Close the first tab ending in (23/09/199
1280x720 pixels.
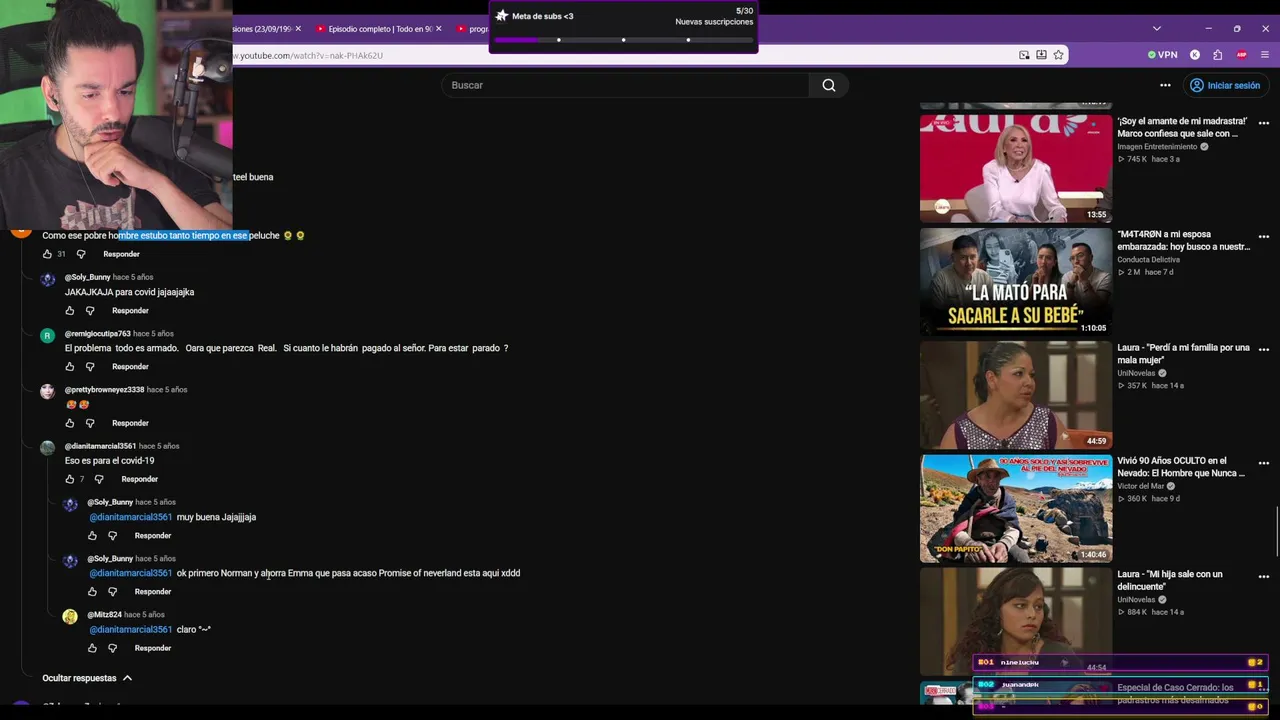click(298, 29)
